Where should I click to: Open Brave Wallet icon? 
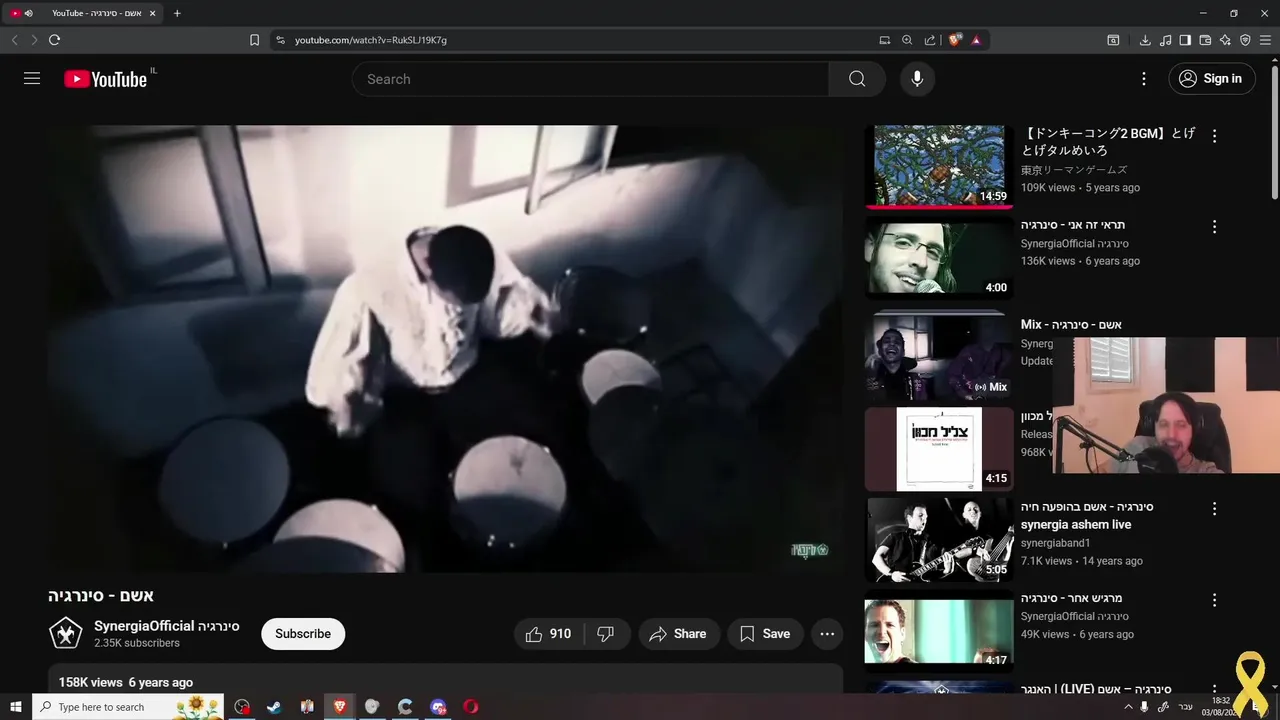[1205, 40]
